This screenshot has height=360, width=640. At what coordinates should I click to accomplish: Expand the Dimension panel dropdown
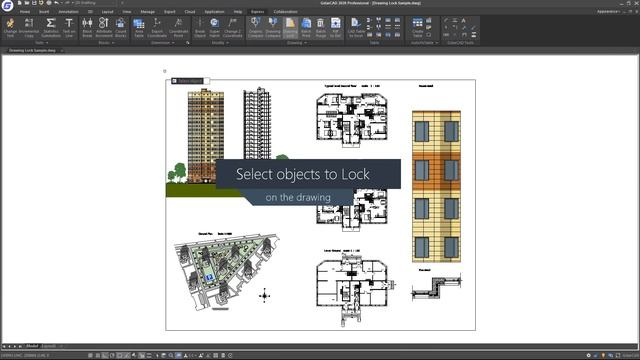pyautogui.click(x=162, y=43)
